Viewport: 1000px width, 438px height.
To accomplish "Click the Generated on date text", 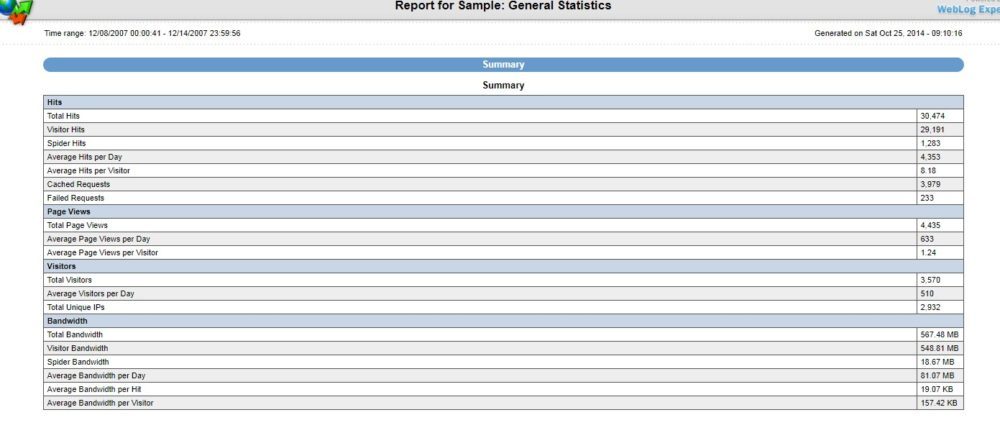I will tap(889, 33).
